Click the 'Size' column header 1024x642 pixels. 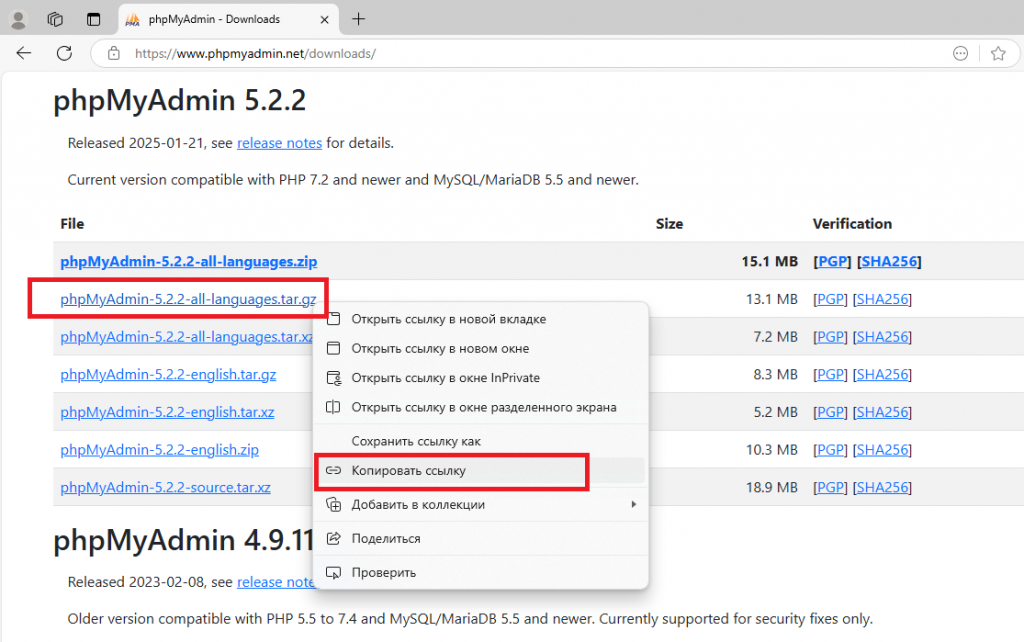669,224
